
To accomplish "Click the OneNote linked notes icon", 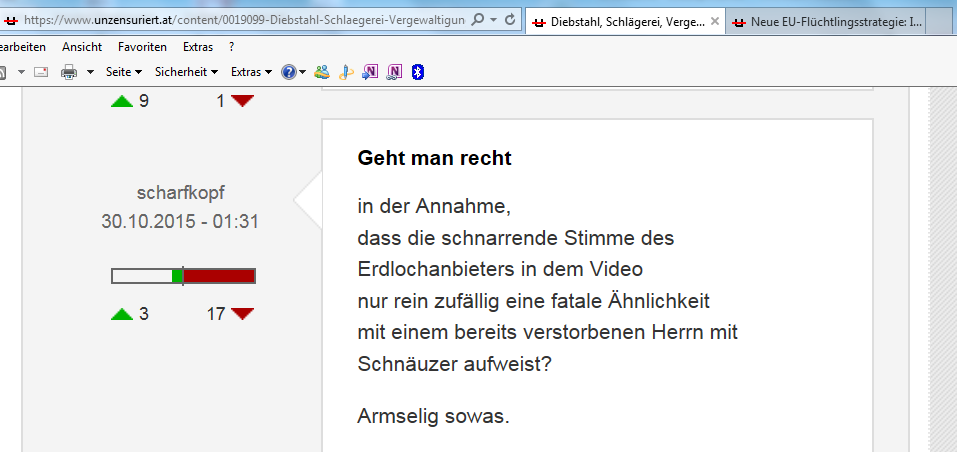I will coord(394,72).
